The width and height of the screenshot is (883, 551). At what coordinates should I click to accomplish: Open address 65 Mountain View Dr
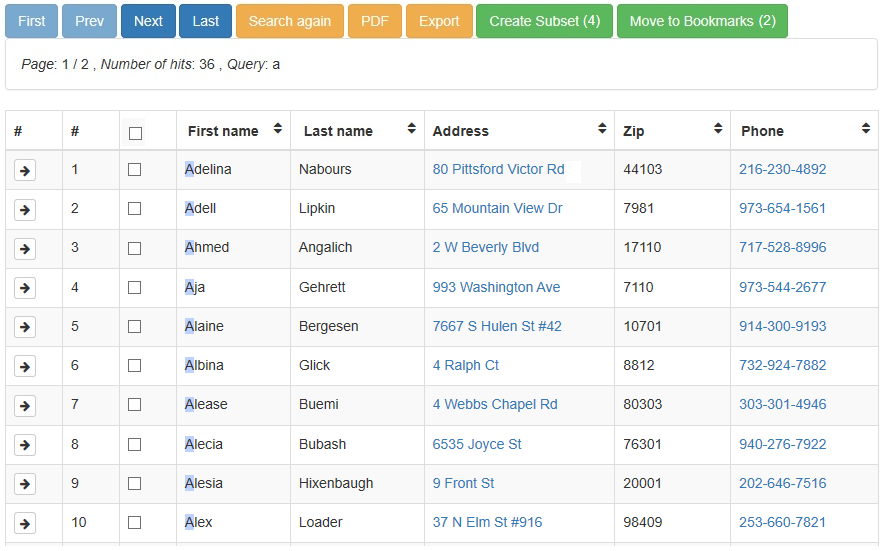(497, 208)
